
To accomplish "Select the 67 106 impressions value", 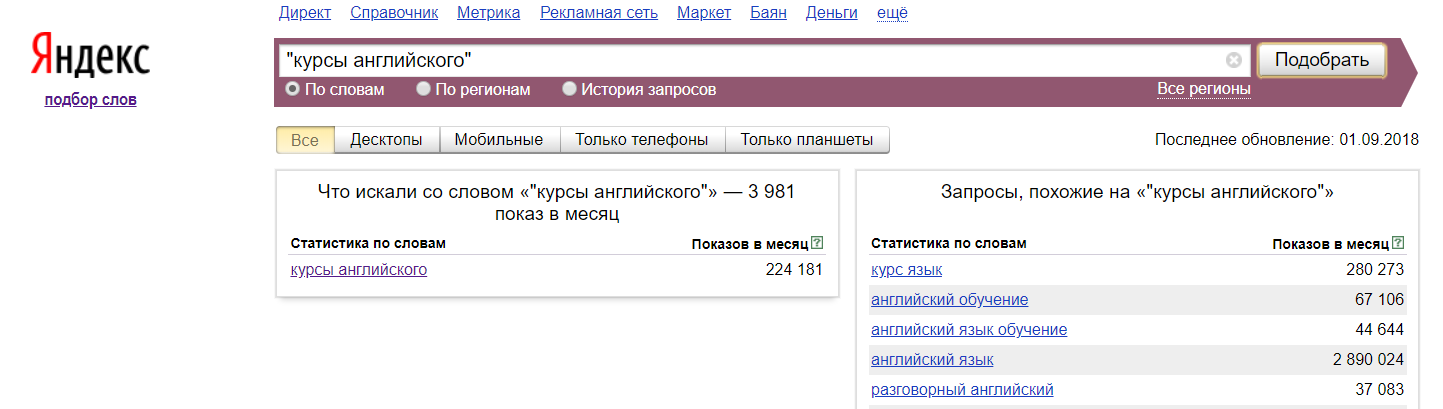I will [1380, 300].
